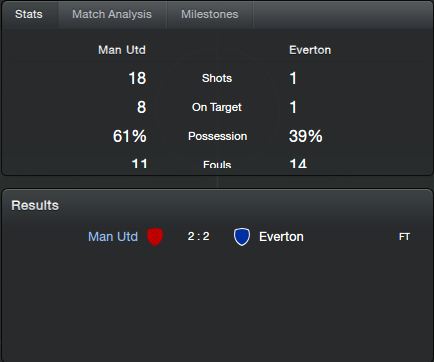Click the blue Everton shield icon

point(242,237)
